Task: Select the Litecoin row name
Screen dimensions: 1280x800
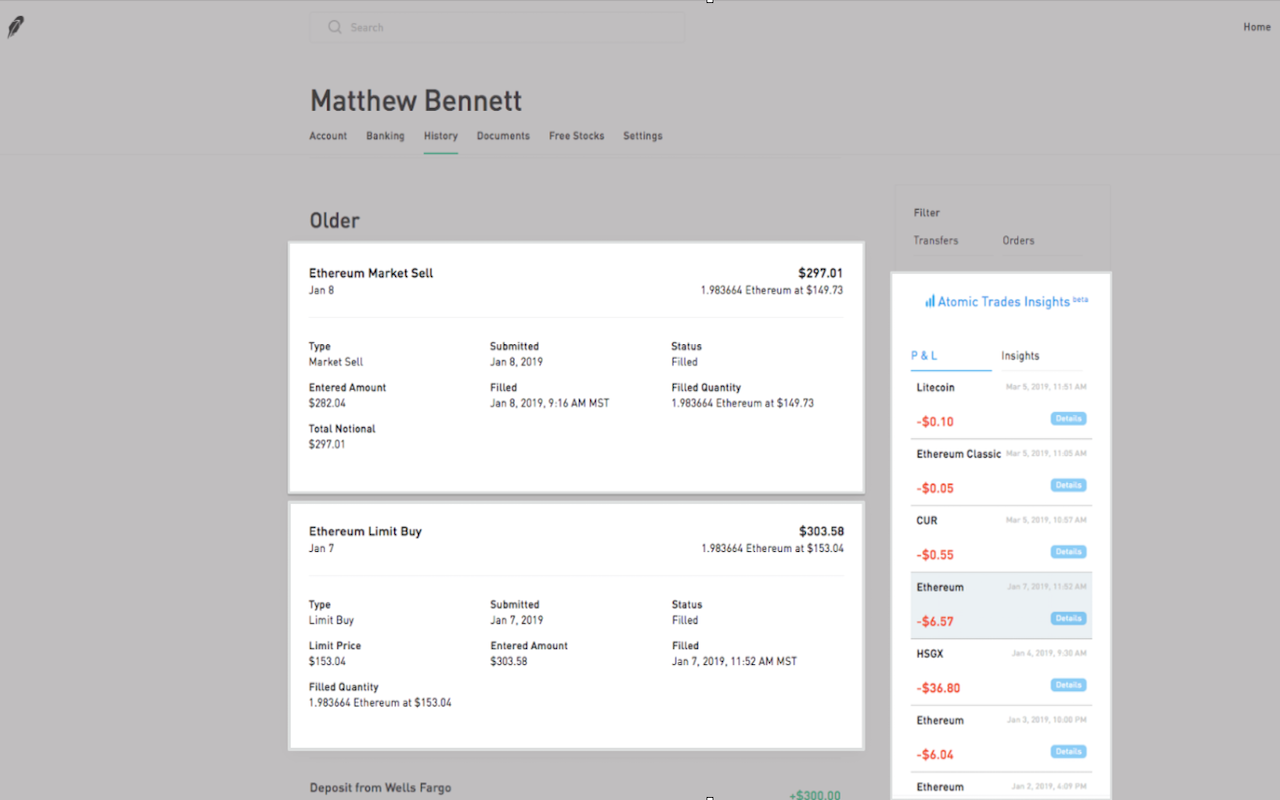Action: [936, 387]
